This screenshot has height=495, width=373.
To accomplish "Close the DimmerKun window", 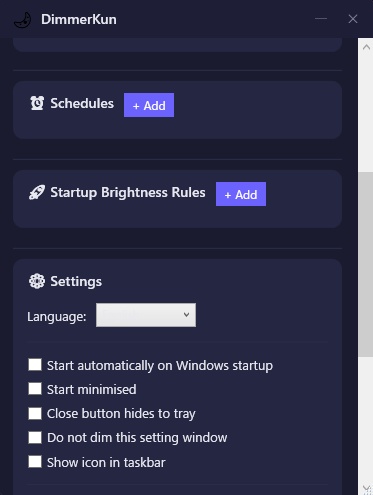I will coord(353,19).
